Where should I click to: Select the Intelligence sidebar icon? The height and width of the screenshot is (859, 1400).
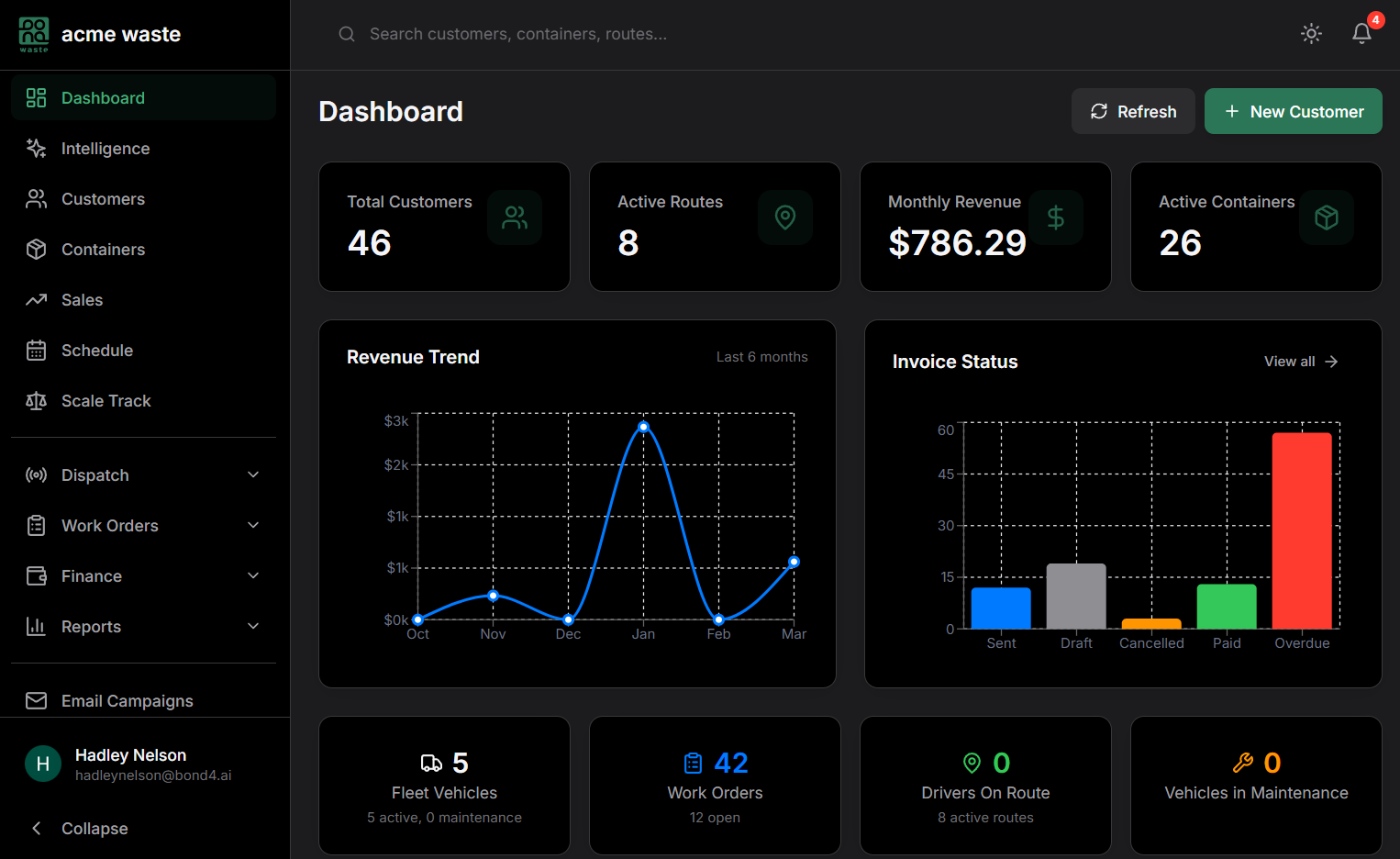[36, 148]
